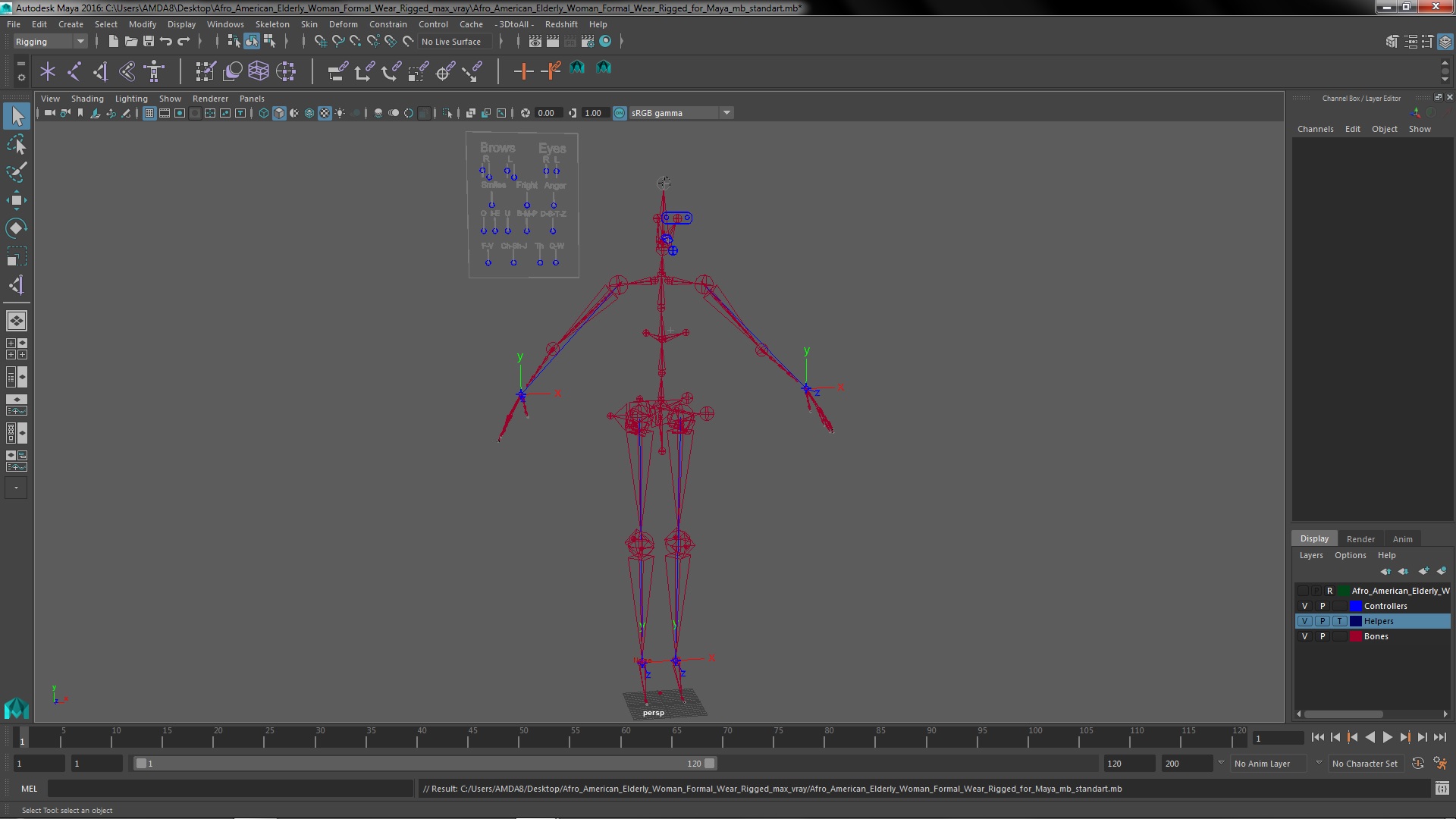Open the Deform menu
The image size is (1456, 819).
[343, 24]
